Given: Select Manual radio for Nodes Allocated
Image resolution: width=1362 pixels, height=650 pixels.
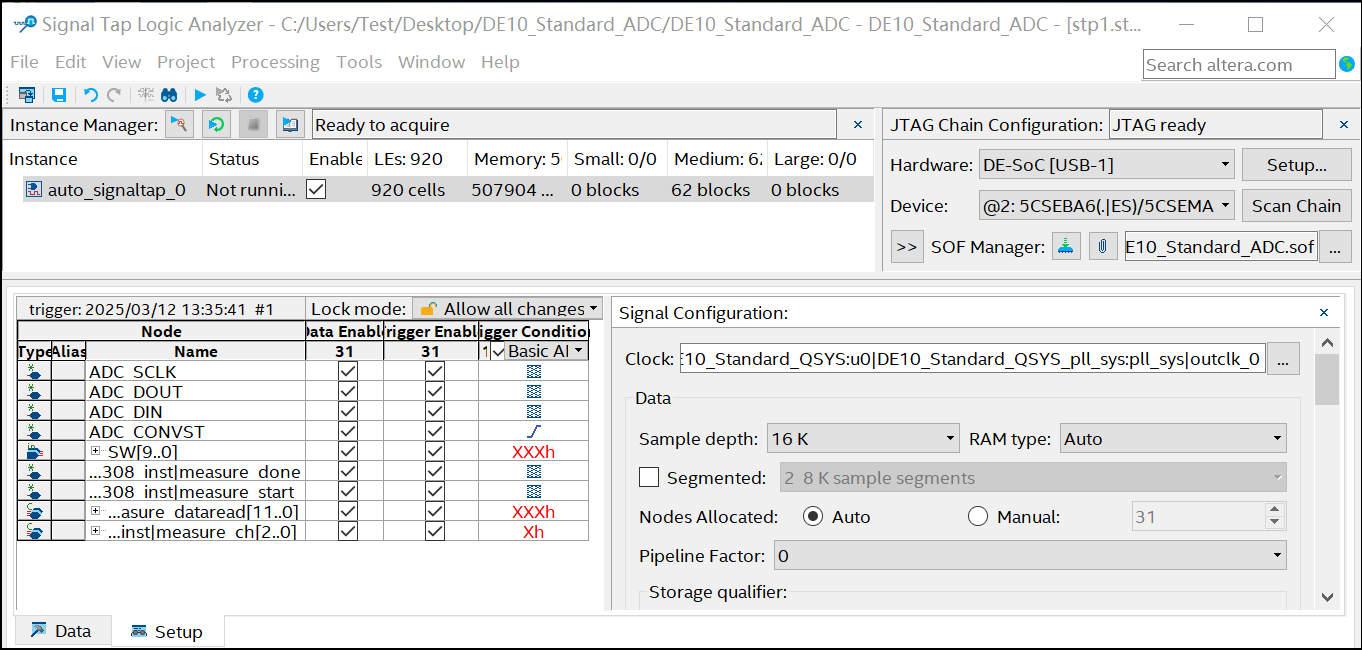Looking at the screenshot, I should tap(978, 517).
